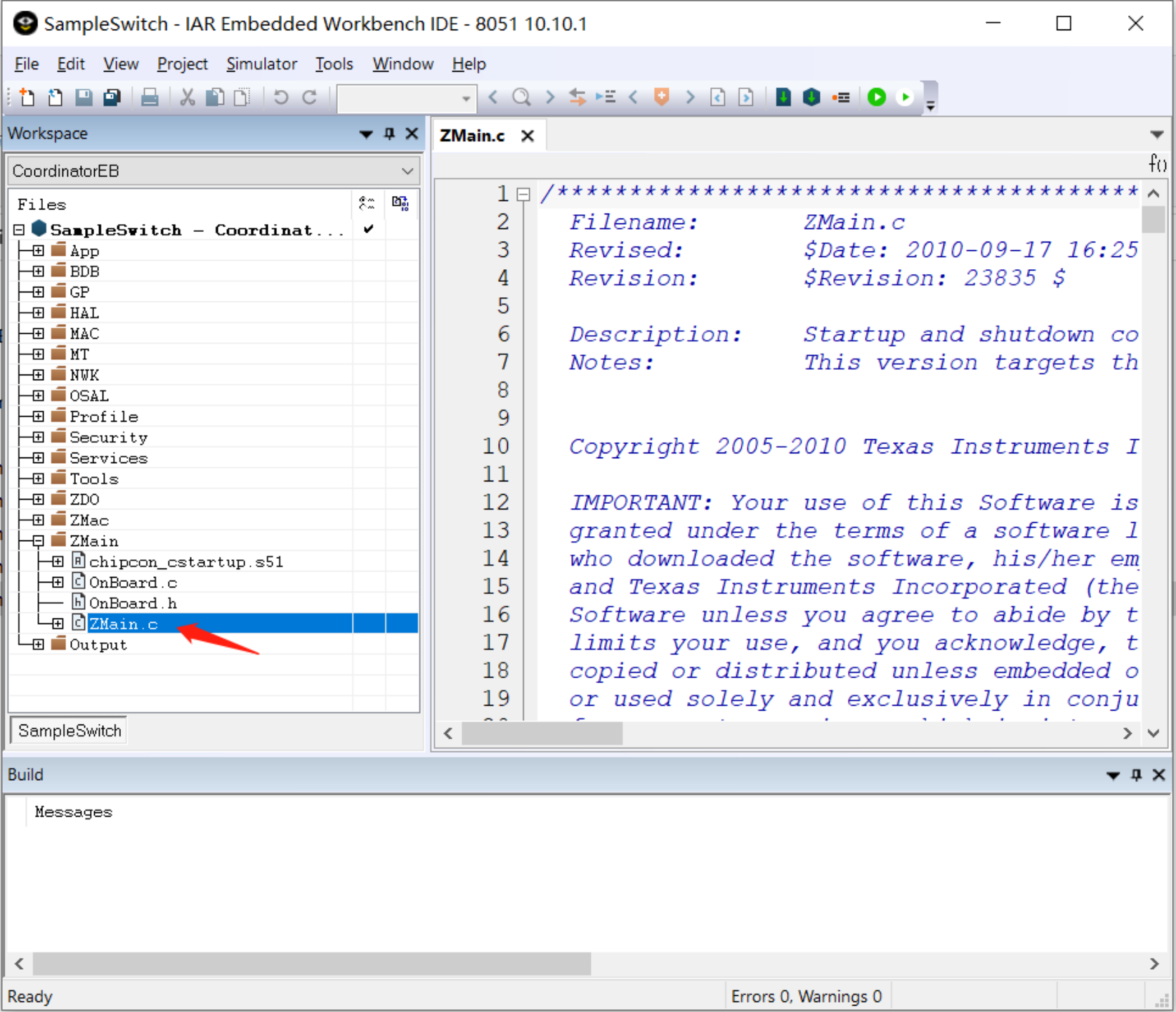Expand the OnBoard.c file node
The image size is (1176, 1012).
[x=58, y=582]
